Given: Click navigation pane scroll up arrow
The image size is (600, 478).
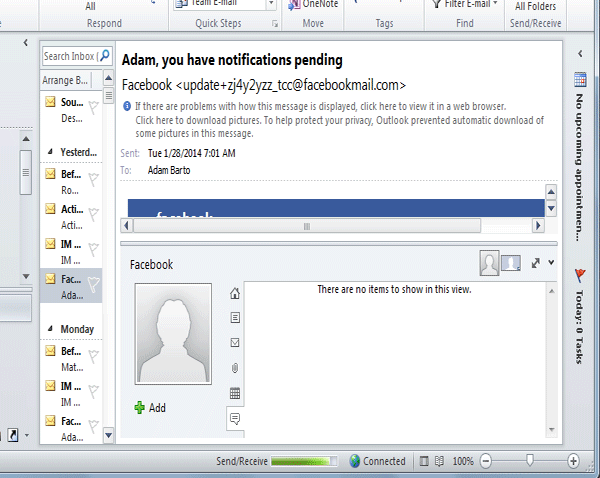Looking at the screenshot, I should tap(26, 139).
